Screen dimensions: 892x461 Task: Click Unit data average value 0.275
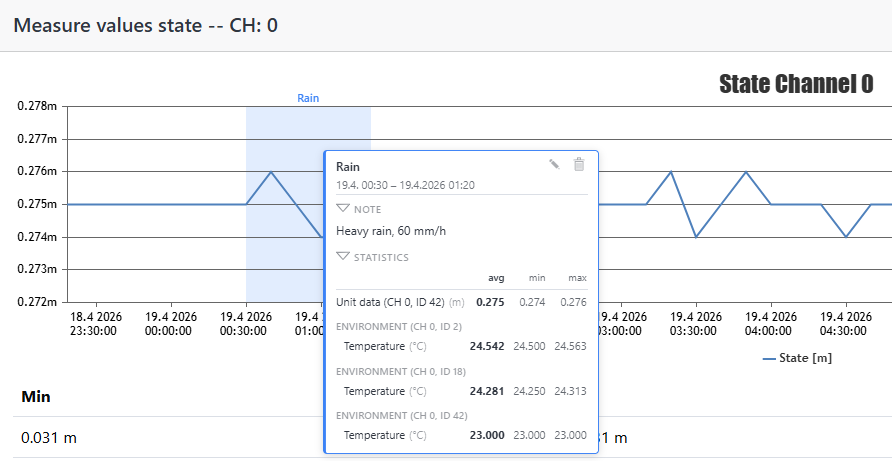(x=490, y=302)
